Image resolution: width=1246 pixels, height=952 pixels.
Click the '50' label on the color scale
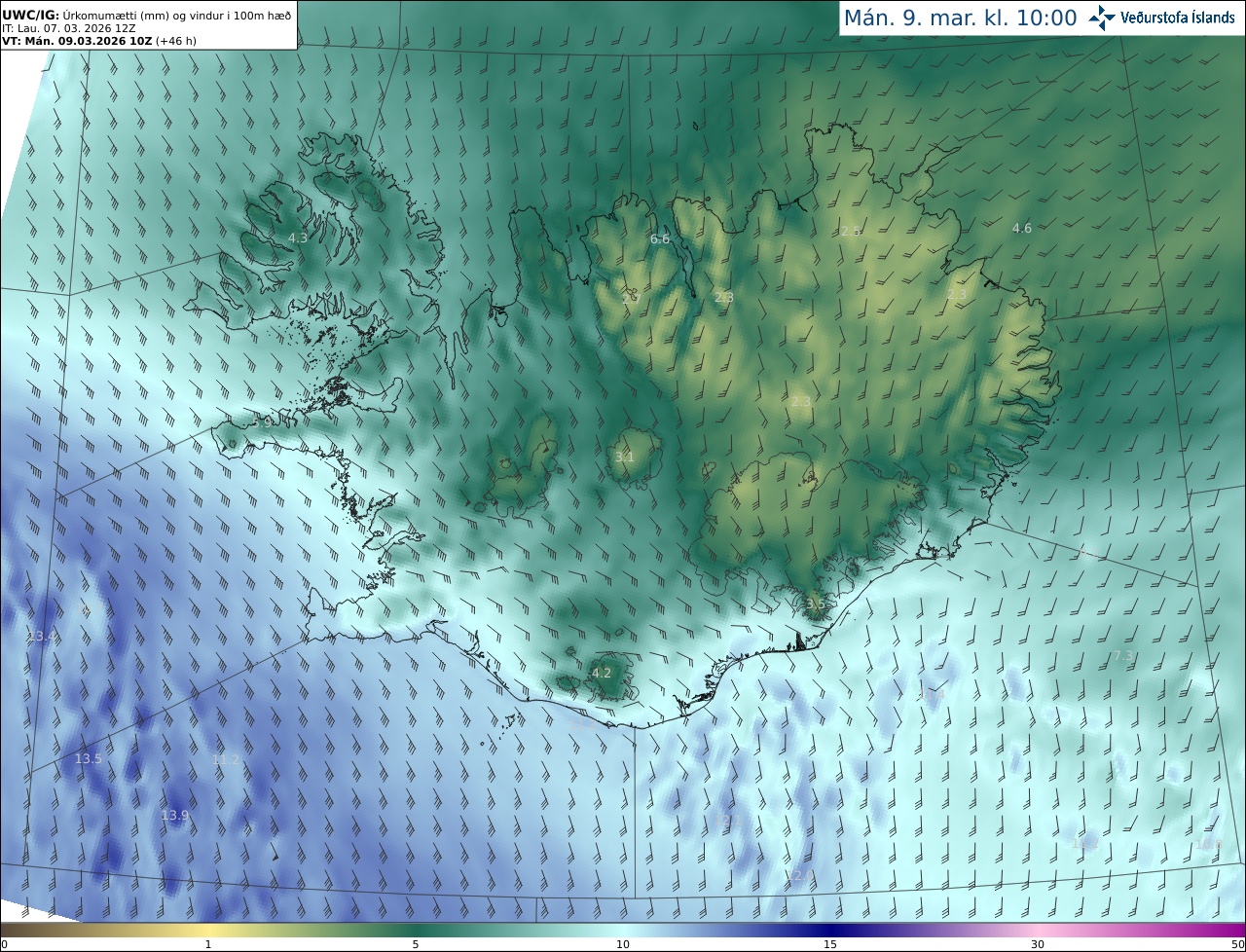tap(1237, 945)
